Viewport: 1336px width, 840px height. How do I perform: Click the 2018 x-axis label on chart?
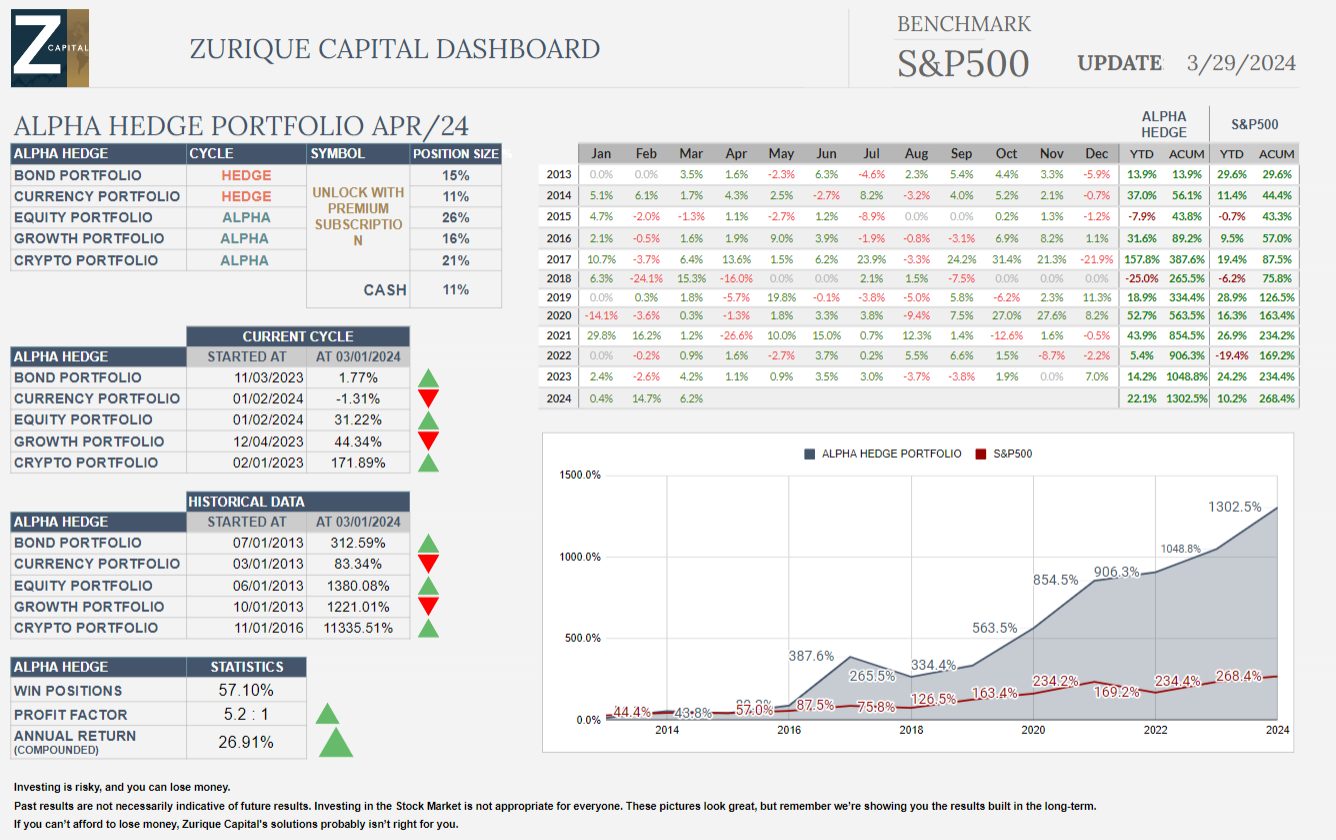(911, 730)
